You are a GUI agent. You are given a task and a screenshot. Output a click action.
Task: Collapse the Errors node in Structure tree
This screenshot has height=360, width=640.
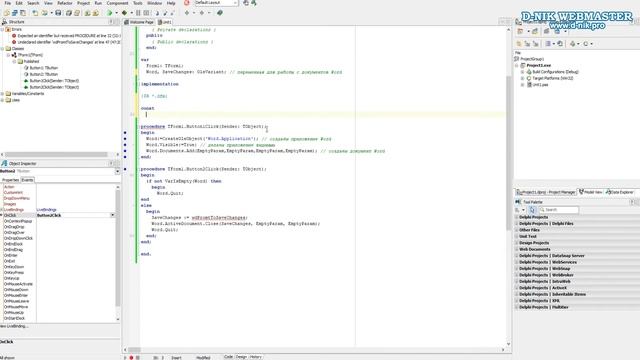pos(2,29)
